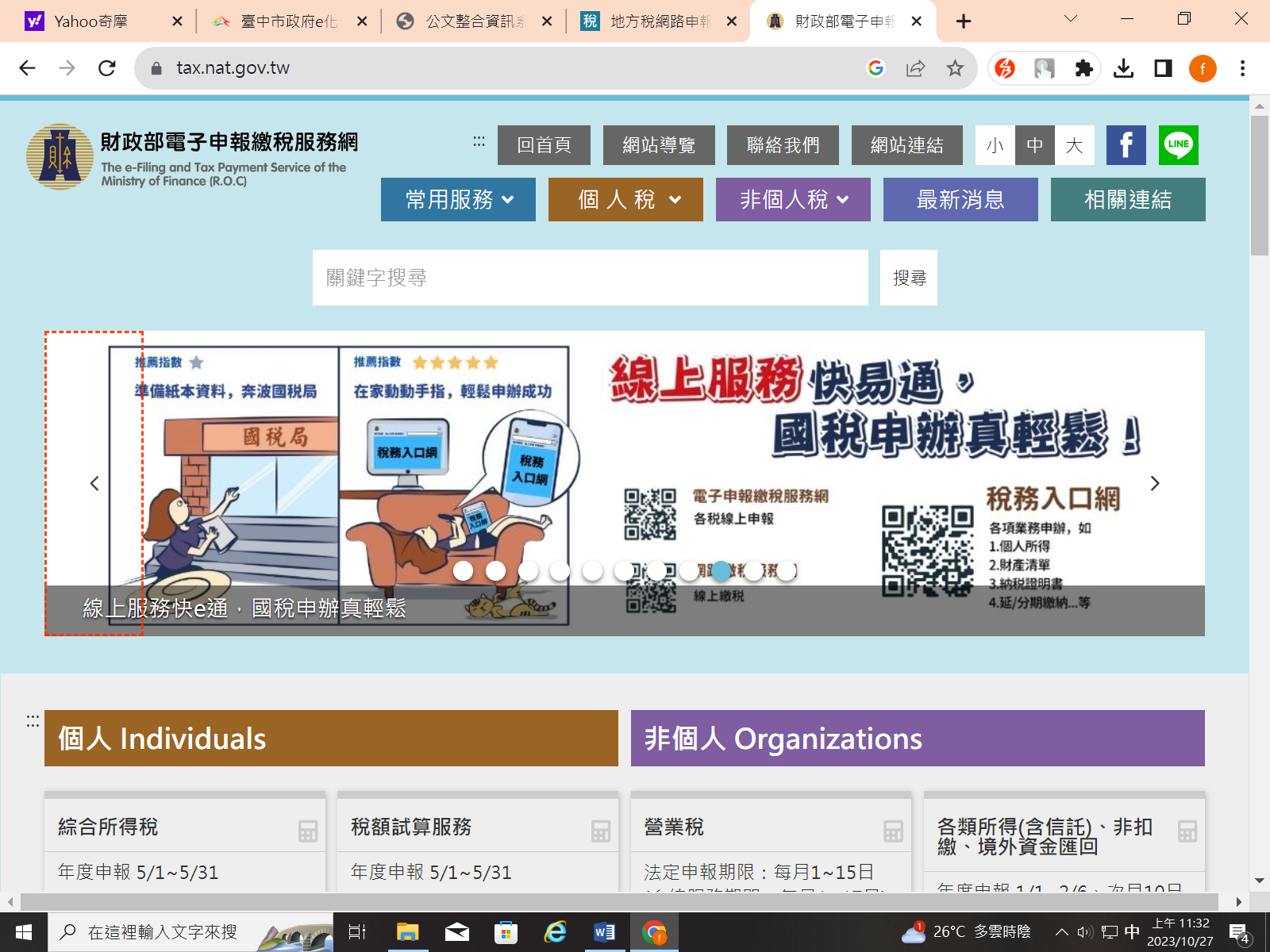Toggle the browser side panel icon
This screenshot has height=952, width=1270.
pos(1163,68)
